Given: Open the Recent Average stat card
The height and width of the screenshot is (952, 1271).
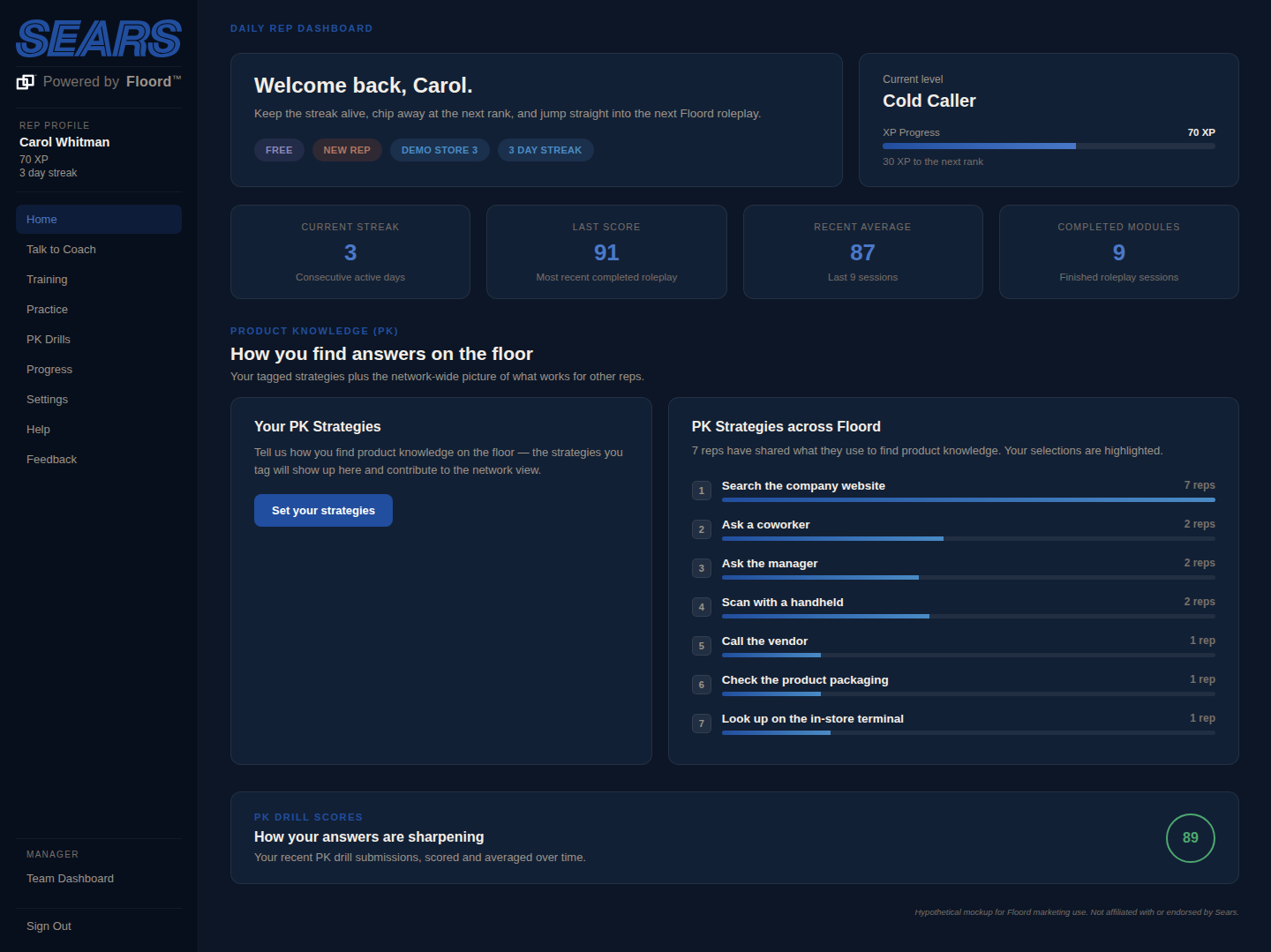Looking at the screenshot, I should click(x=863, y=252).
